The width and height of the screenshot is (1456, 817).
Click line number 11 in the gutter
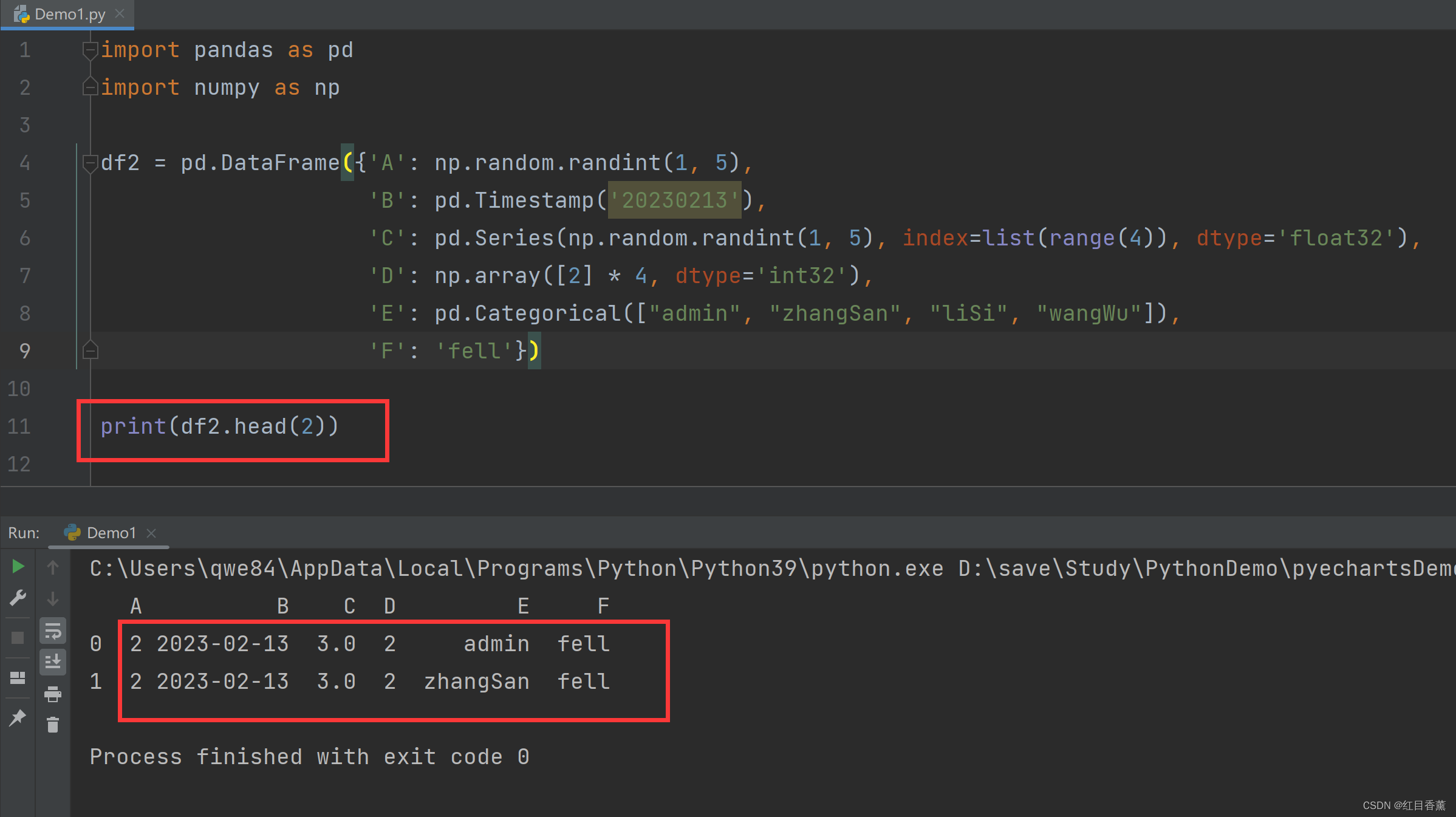point(19,426)
